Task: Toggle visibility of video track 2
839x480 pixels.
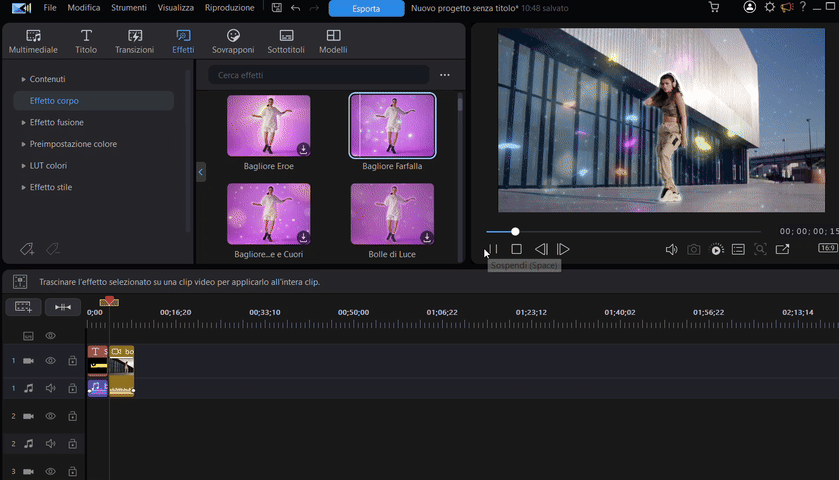Action: pos(50,416)
